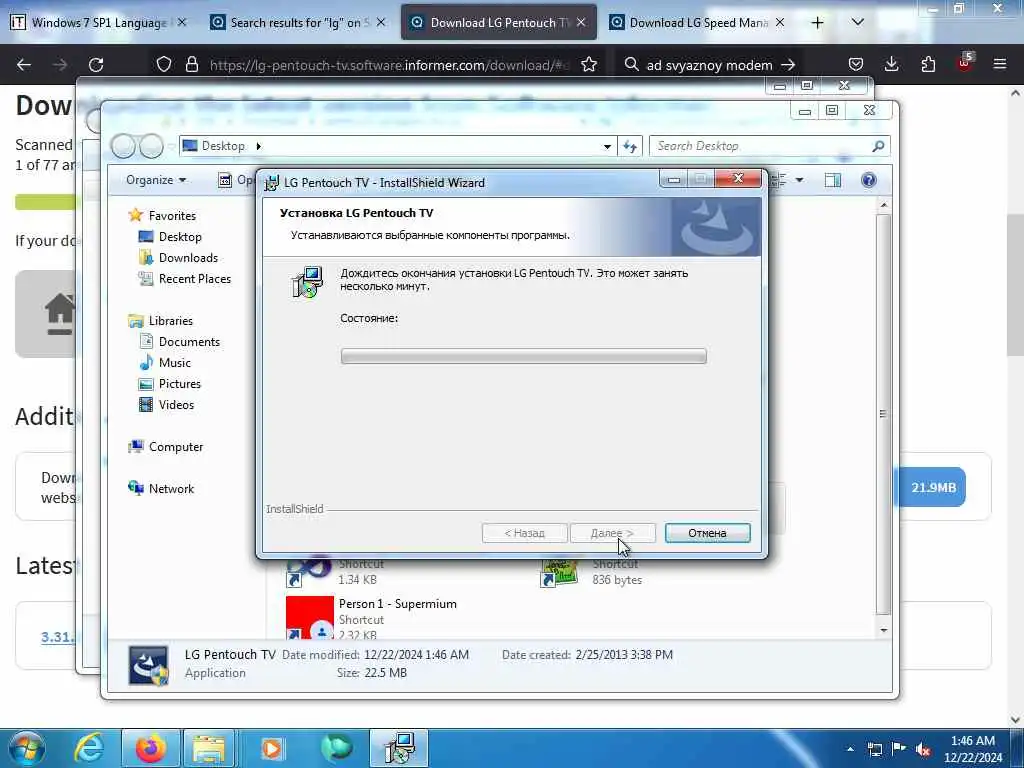This screenshot has width=1024, height=768.
Task: Reload the current page
Action: click(96, 65)
